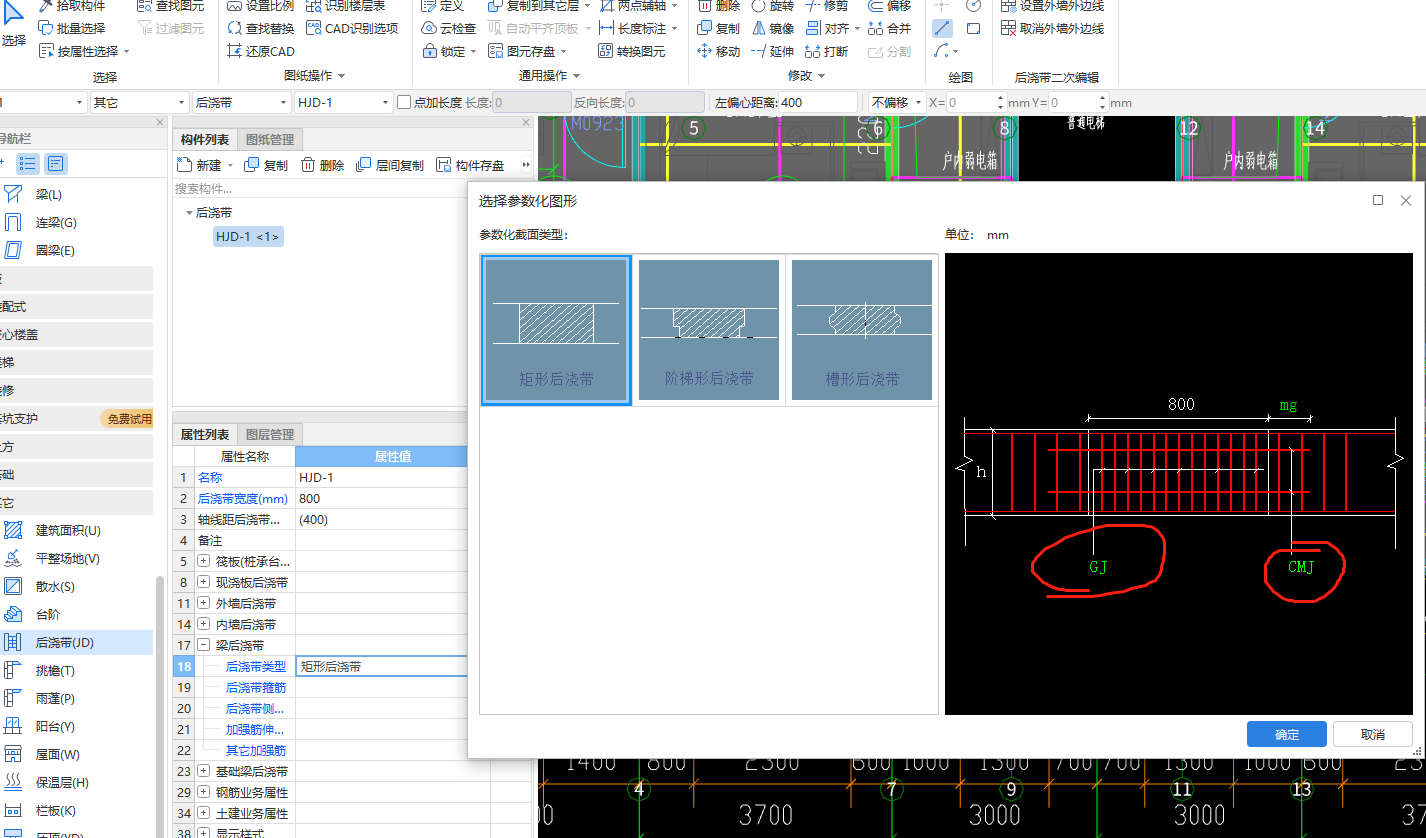Image resolution: width=1426 pixels, height=838 pixels.
Task: Select the 移动 move tool
Action: pos(719,51)
